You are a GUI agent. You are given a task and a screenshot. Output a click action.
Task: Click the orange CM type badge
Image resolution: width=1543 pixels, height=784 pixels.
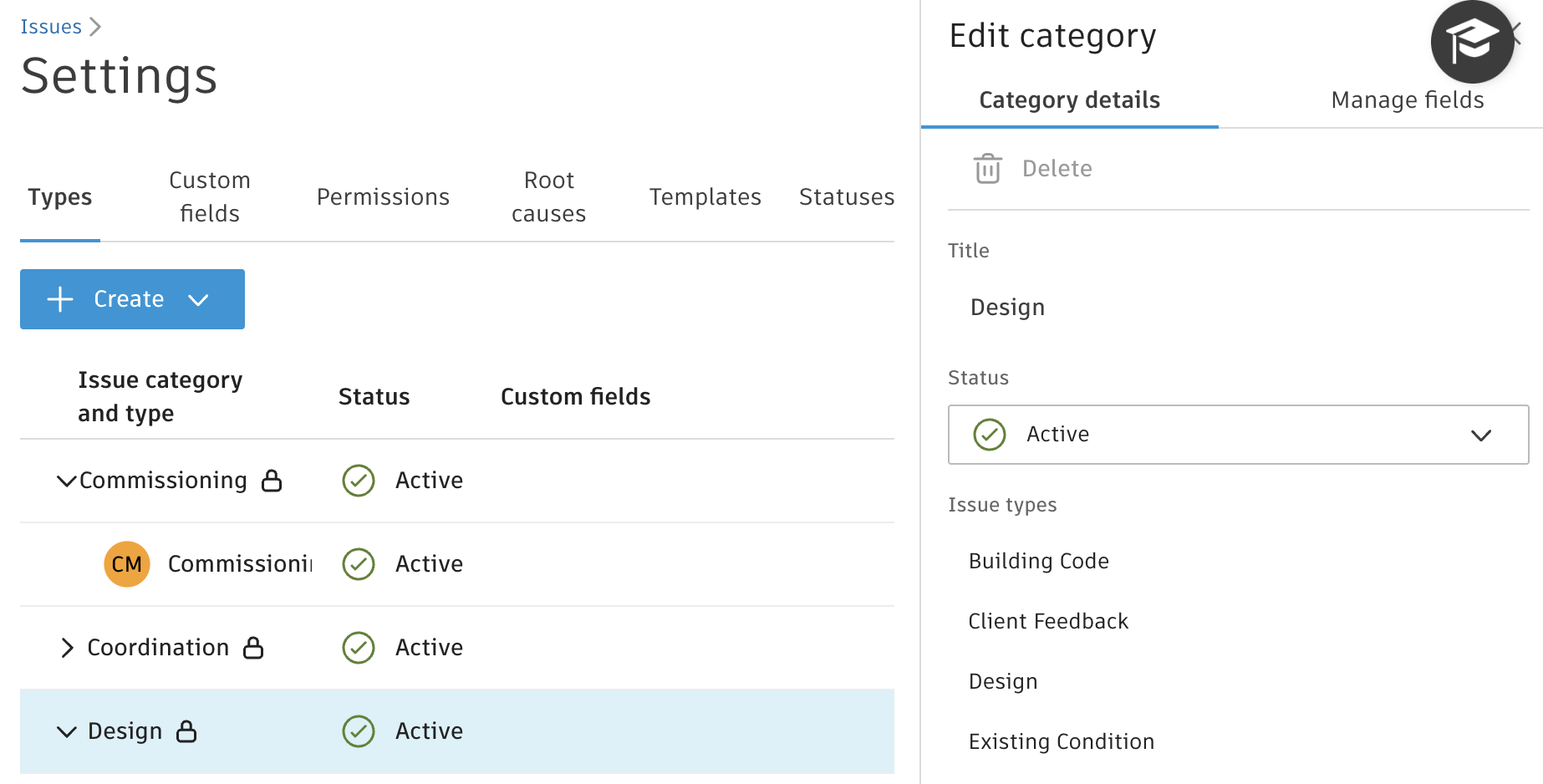point(127,564)
